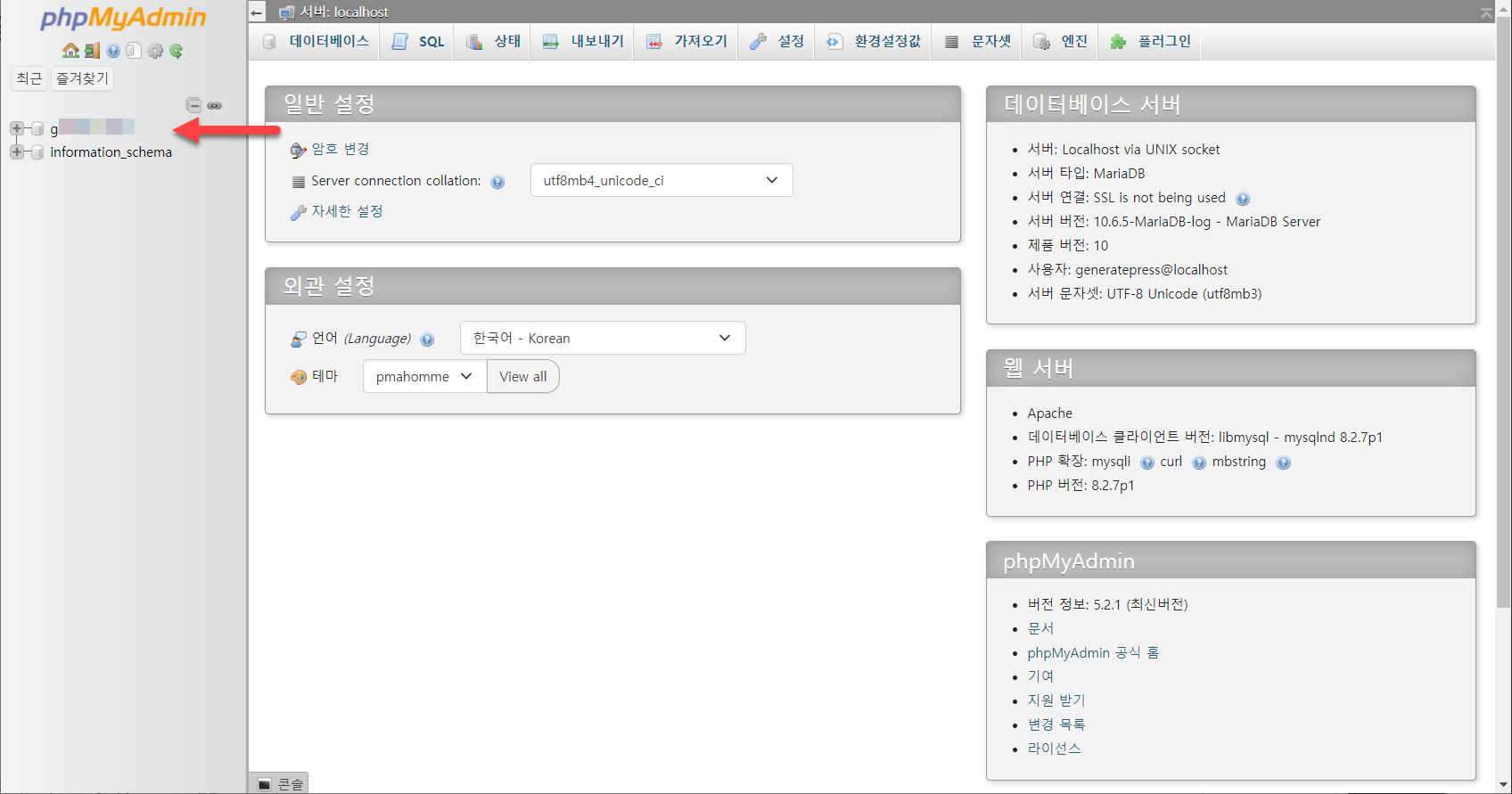Open the 지원 받기 (get support) link
This screenshot has width=1512, height=794.
[1056, 700]
